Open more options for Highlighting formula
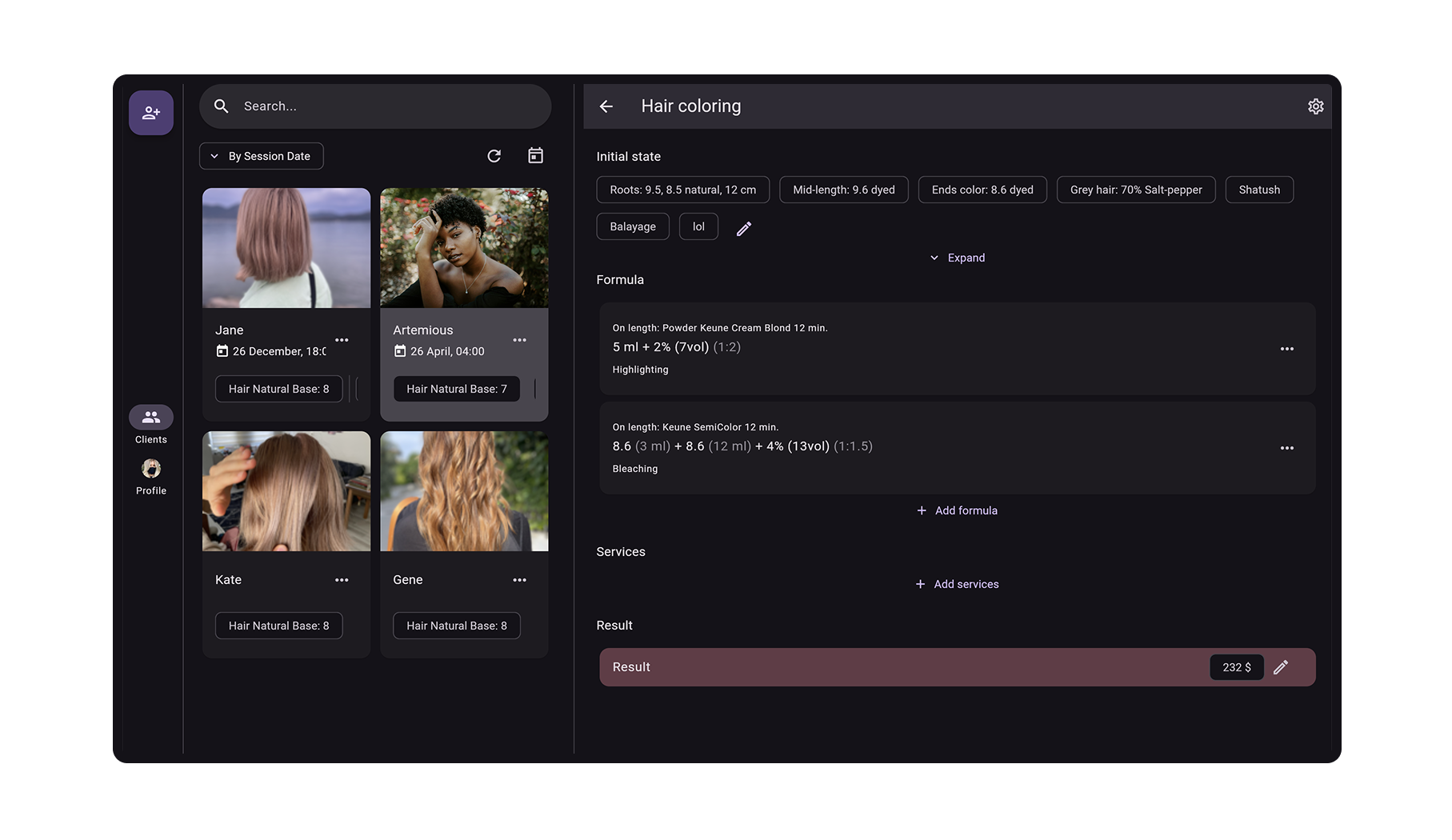The height and width of the screenshot is (840, 1452). click(x=1286, y=349)
